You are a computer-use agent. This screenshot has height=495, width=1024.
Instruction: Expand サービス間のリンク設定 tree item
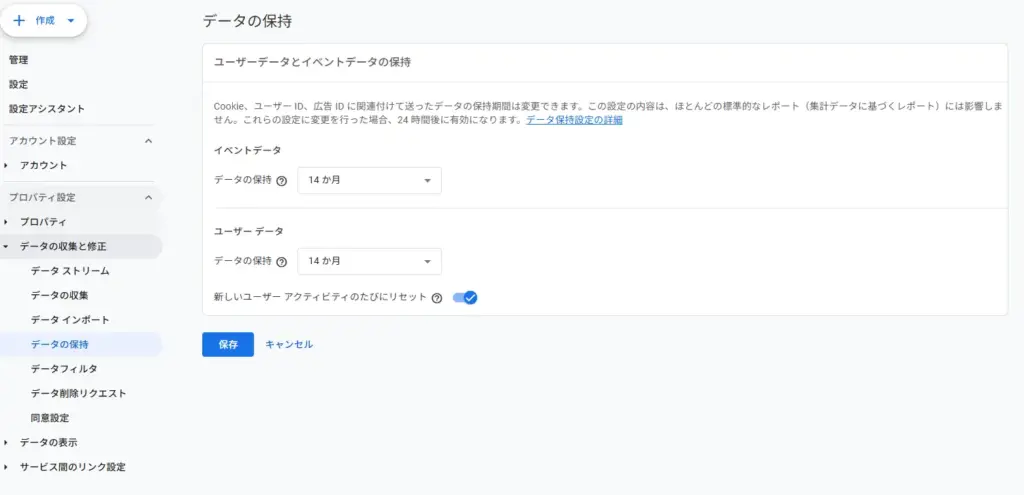pyautogui.click(x=6, y=468)
